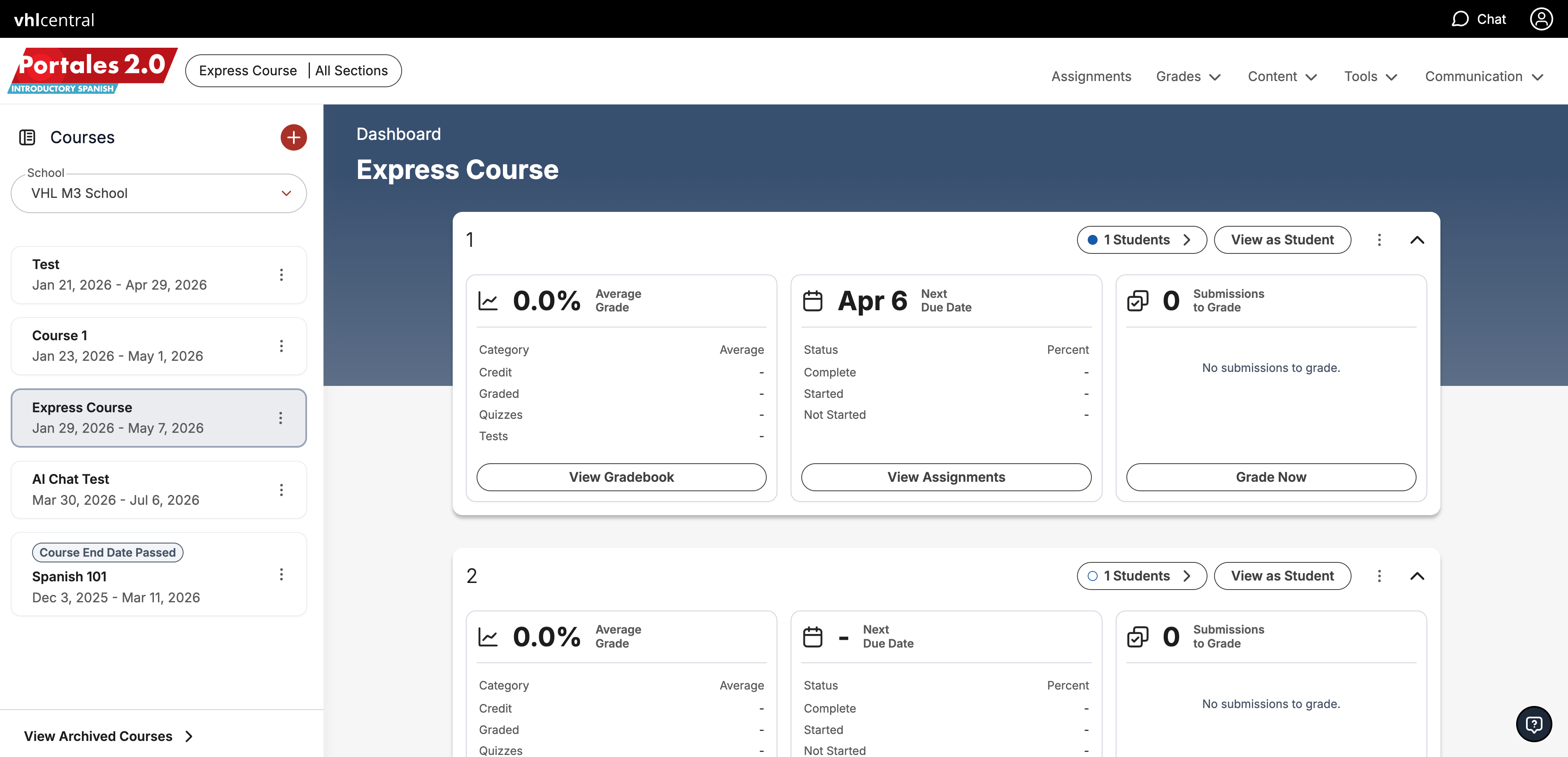Click the Courses list icon in sidebar
The image size is (1568, 757).
click(28, 137)
